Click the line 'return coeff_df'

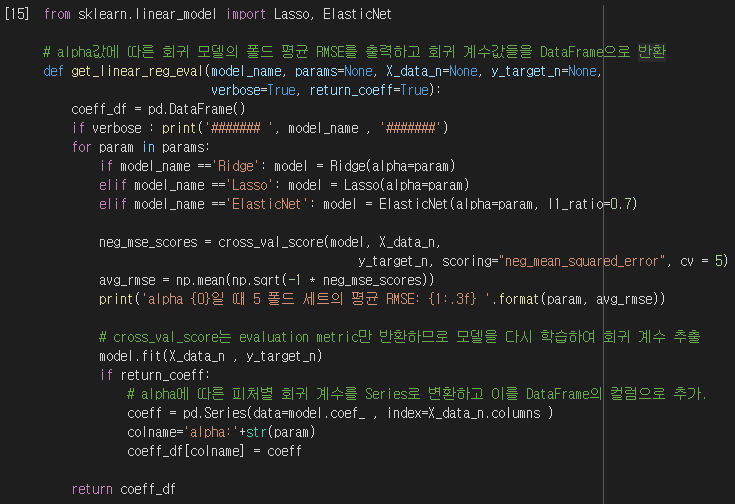coord(123,489)
